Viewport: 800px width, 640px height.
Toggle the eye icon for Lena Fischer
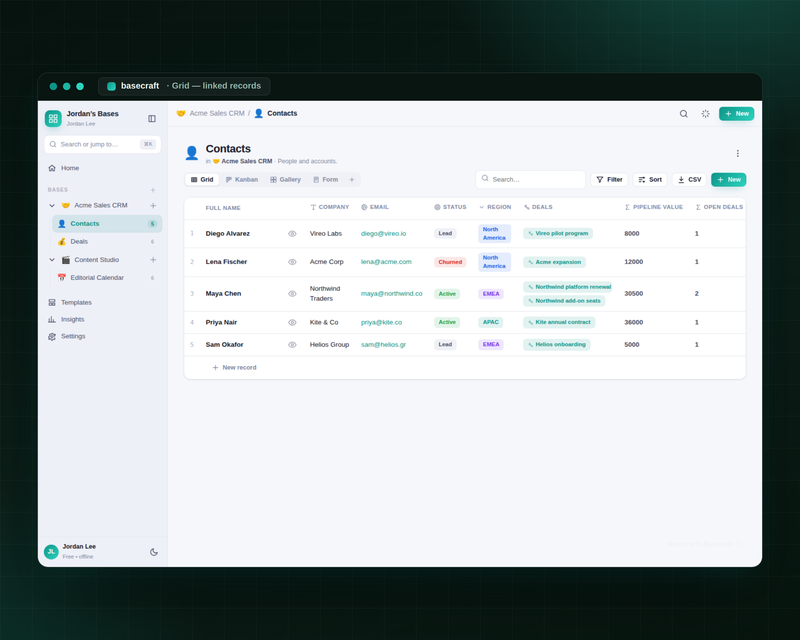pos(292,262)
